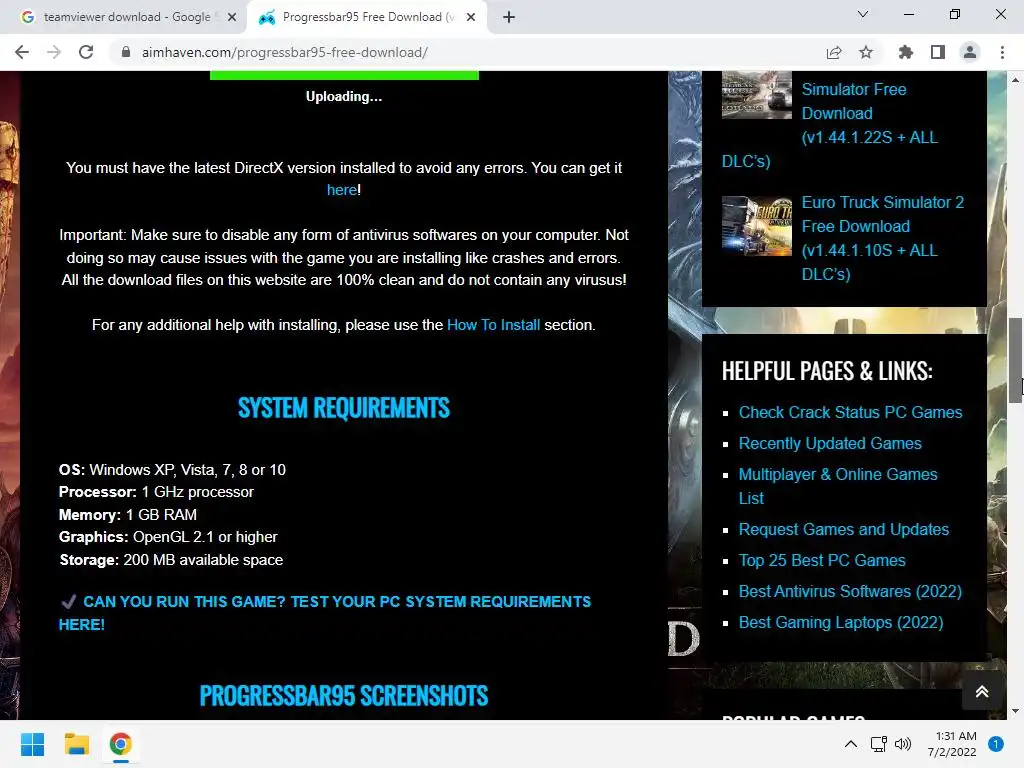Click the scroll-to-top double chevron button

[982, 692]
